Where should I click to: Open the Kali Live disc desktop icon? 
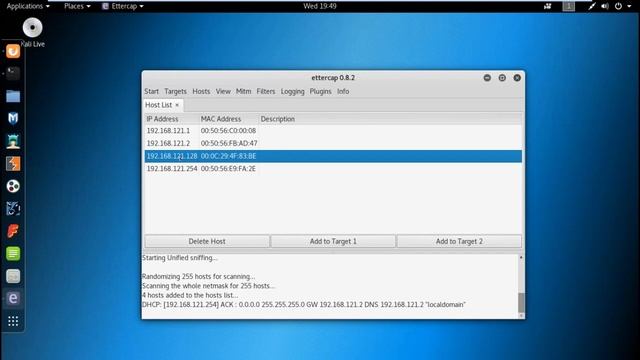coord(32,28)
